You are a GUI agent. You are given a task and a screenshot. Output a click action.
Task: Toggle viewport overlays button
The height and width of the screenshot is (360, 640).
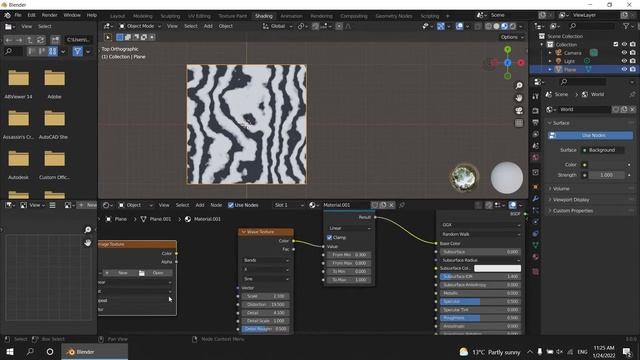(460, 26)
